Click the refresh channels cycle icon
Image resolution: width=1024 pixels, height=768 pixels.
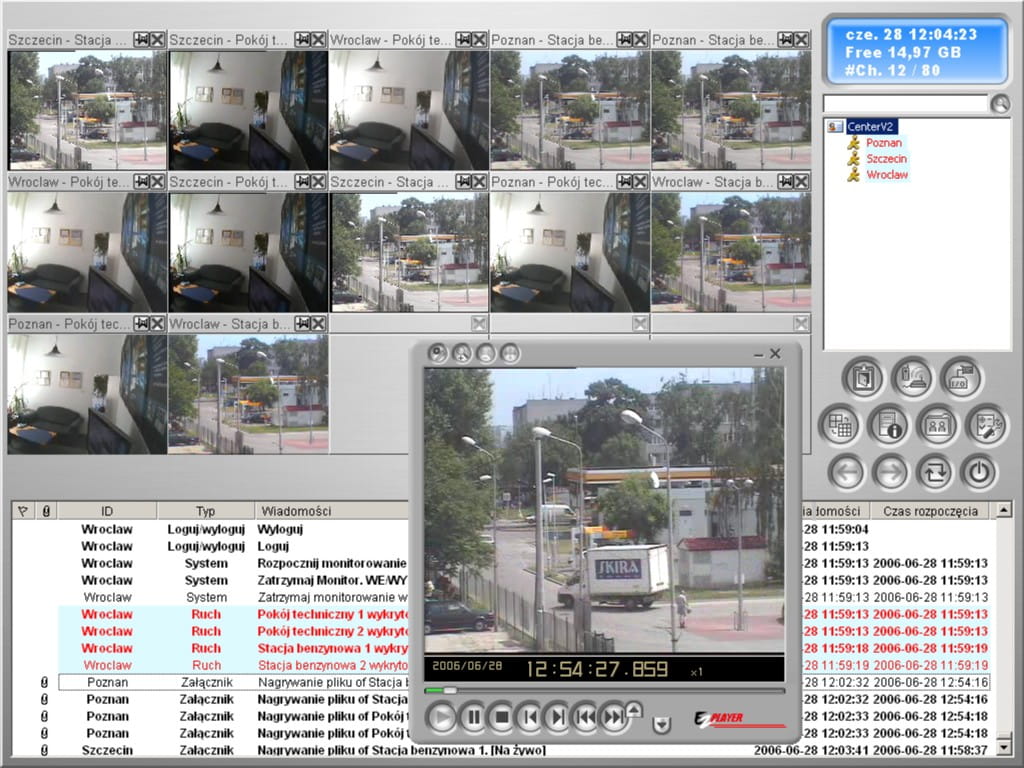pos(936,472)
